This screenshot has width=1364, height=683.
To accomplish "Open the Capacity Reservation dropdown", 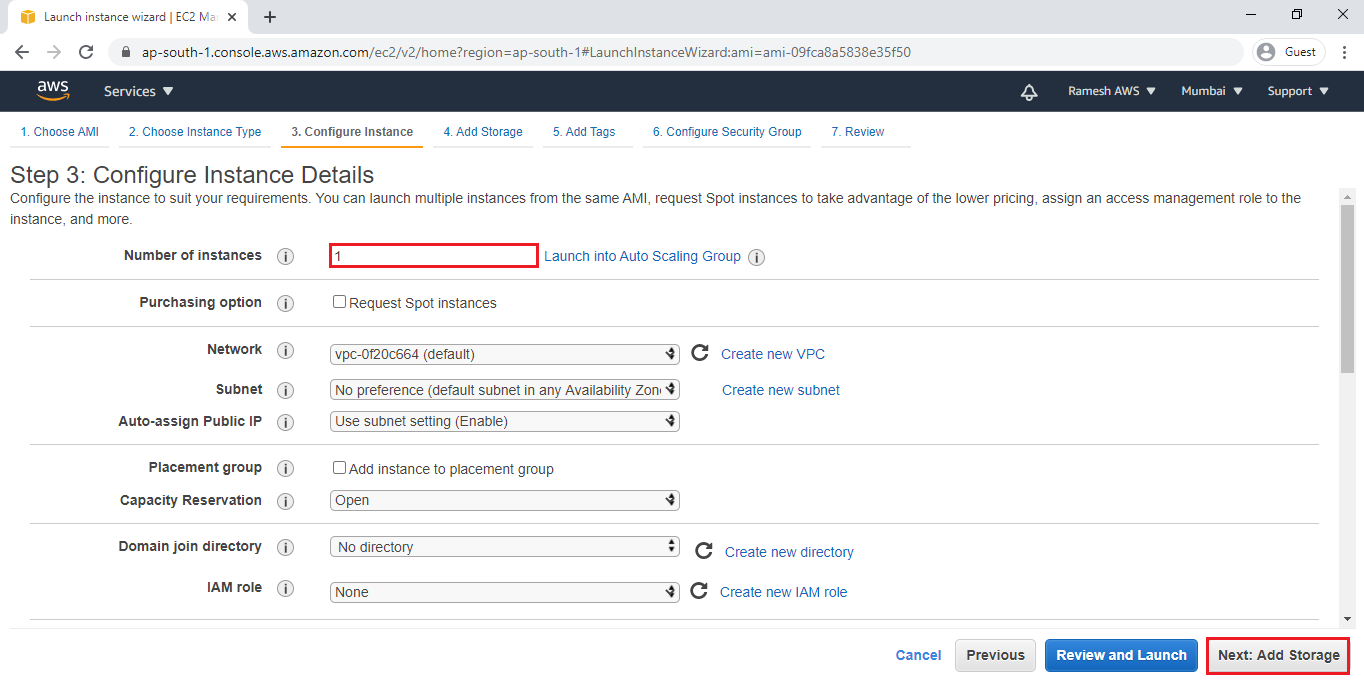I will tap(505, 500).
